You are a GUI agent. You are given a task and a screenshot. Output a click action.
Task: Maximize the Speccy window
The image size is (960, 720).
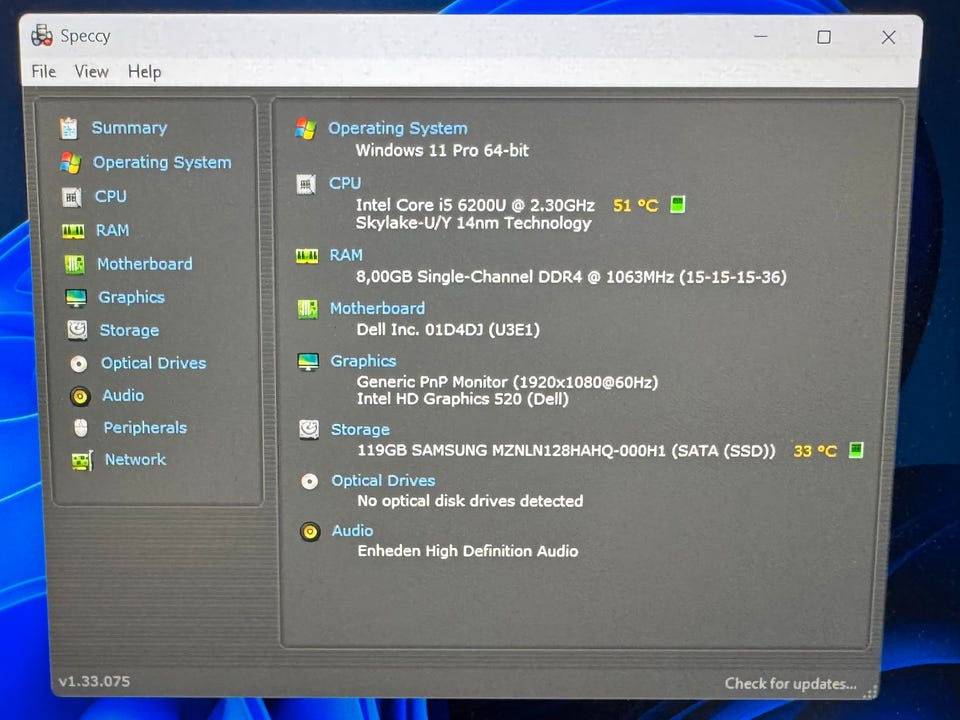coord(824,37)
